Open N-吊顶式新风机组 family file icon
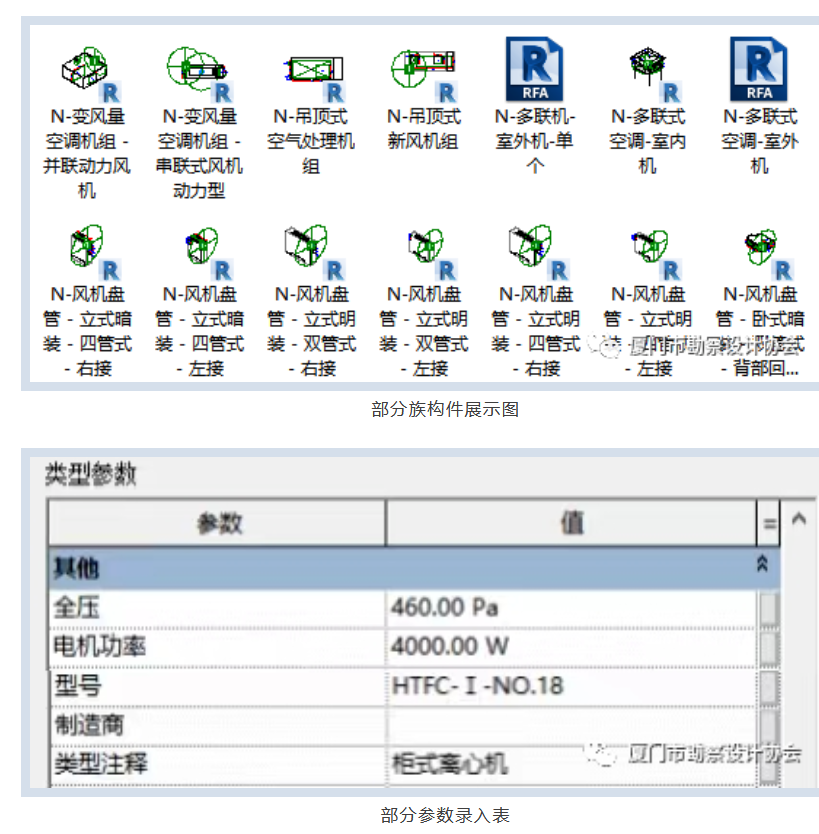 pyautogui.click(x=425, y=74)
